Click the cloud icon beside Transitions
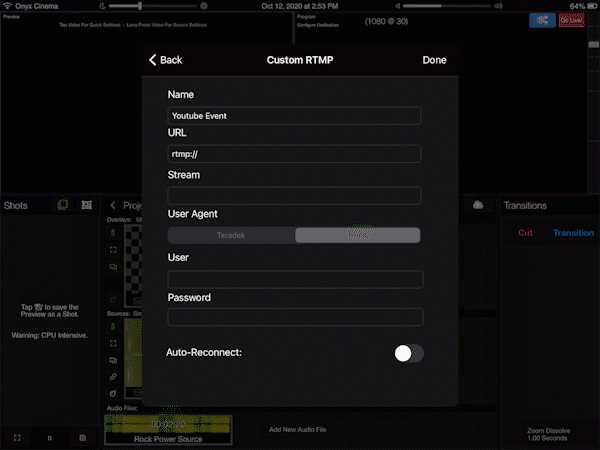 pyautogui.click(x=478, y=205)
